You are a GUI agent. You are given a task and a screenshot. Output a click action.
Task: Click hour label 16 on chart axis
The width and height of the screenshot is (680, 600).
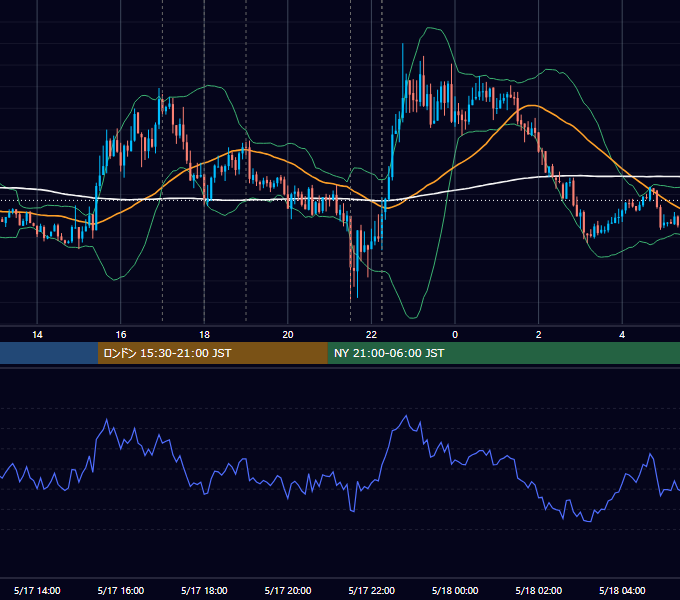121,335
